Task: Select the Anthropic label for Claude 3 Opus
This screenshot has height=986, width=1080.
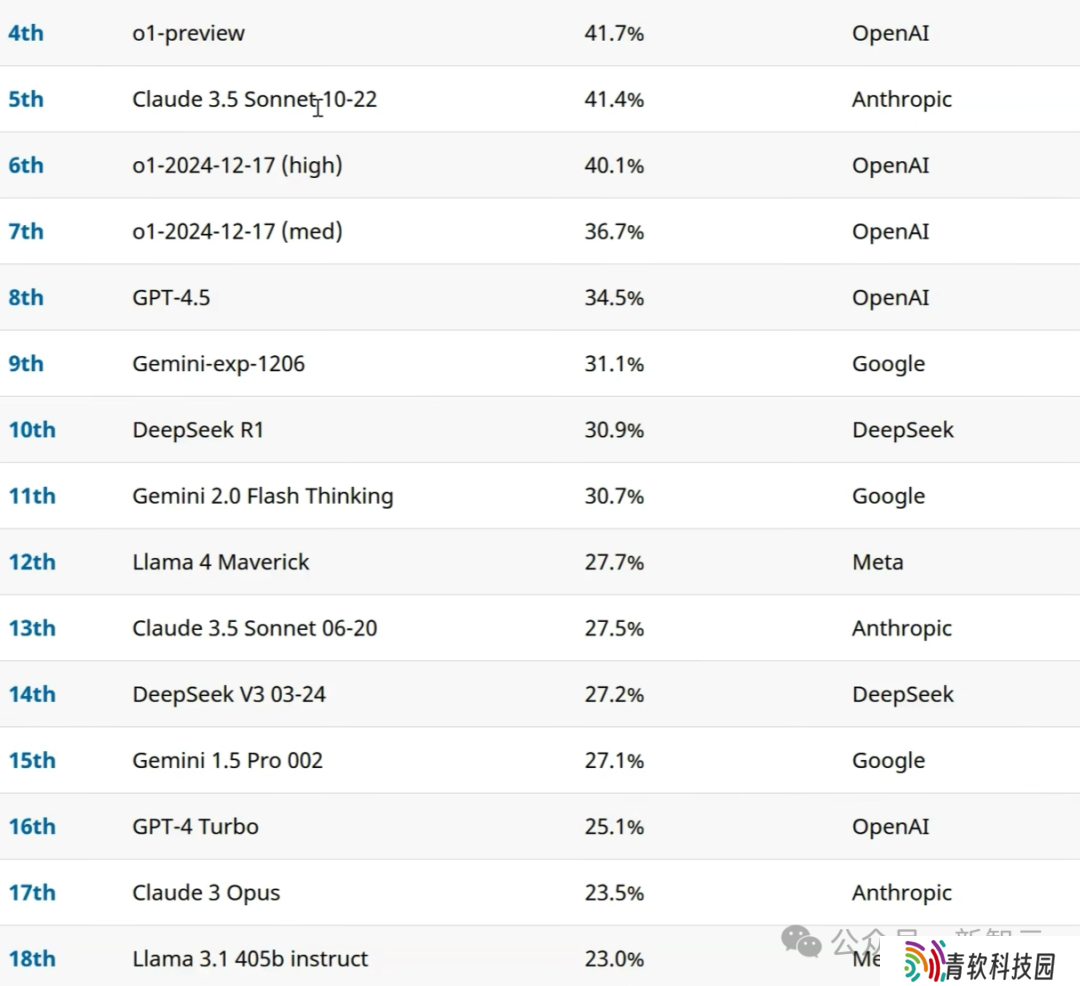Action: click(x=902, y=892)
